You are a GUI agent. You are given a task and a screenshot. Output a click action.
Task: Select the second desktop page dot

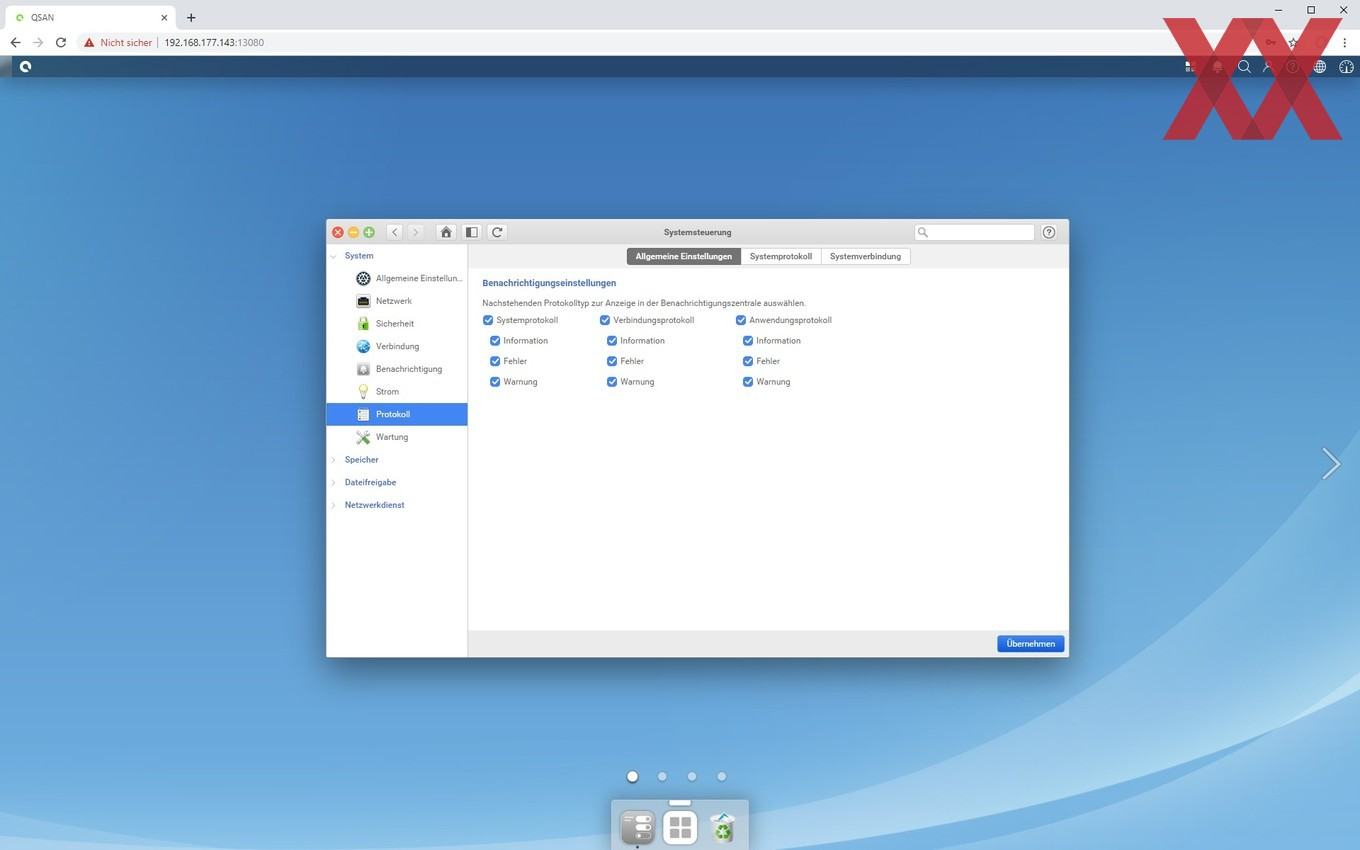(662, 776)
